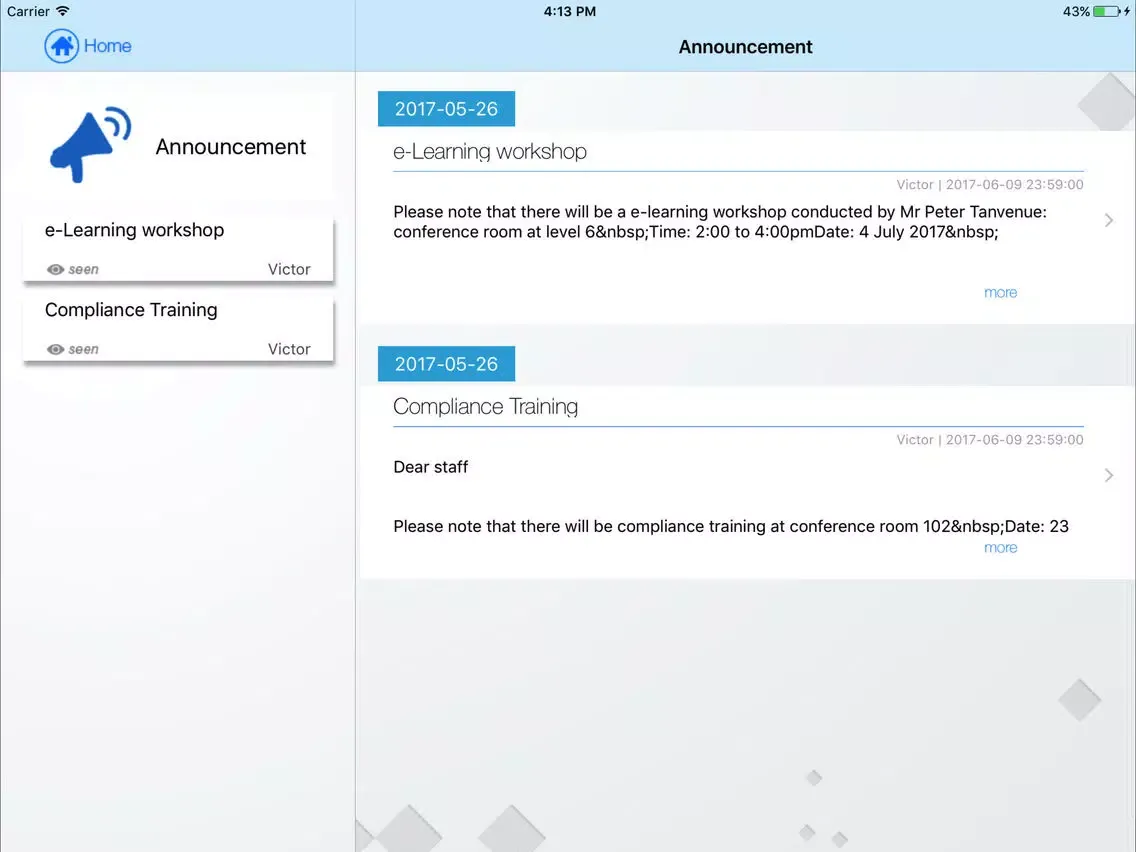Expand Compliance Training announcement with chevron
This screenshot has width=1136, height=852.
(x=1108, y=475)
